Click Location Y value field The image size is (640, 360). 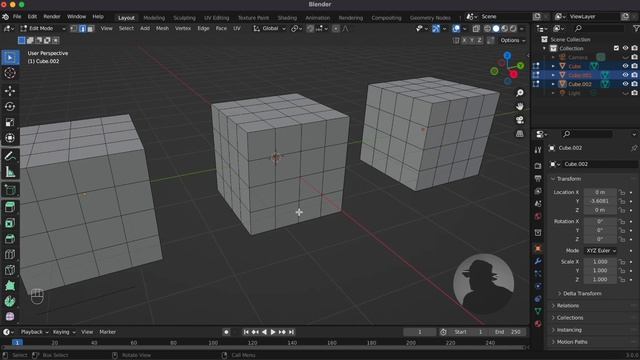click(x=600, y=201)
